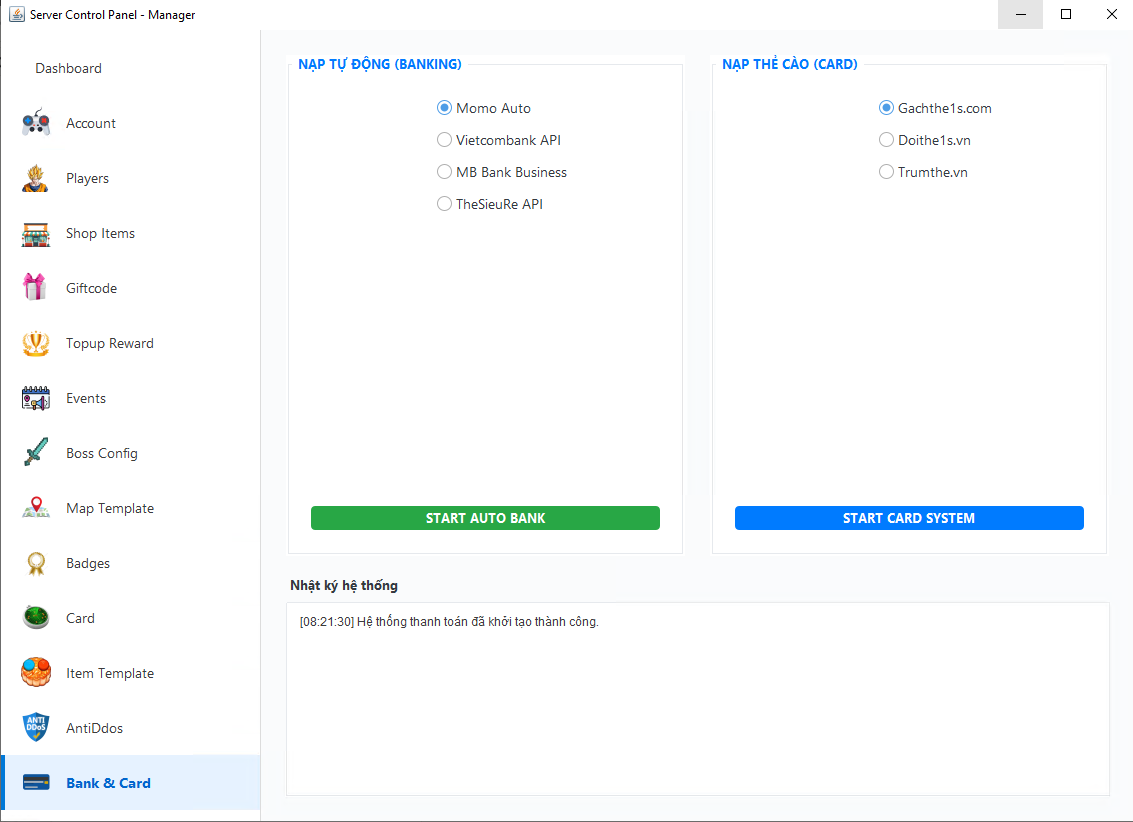Click the Badges ribbon medal icon
The image size is (1133, 822).
click(35, 563)
